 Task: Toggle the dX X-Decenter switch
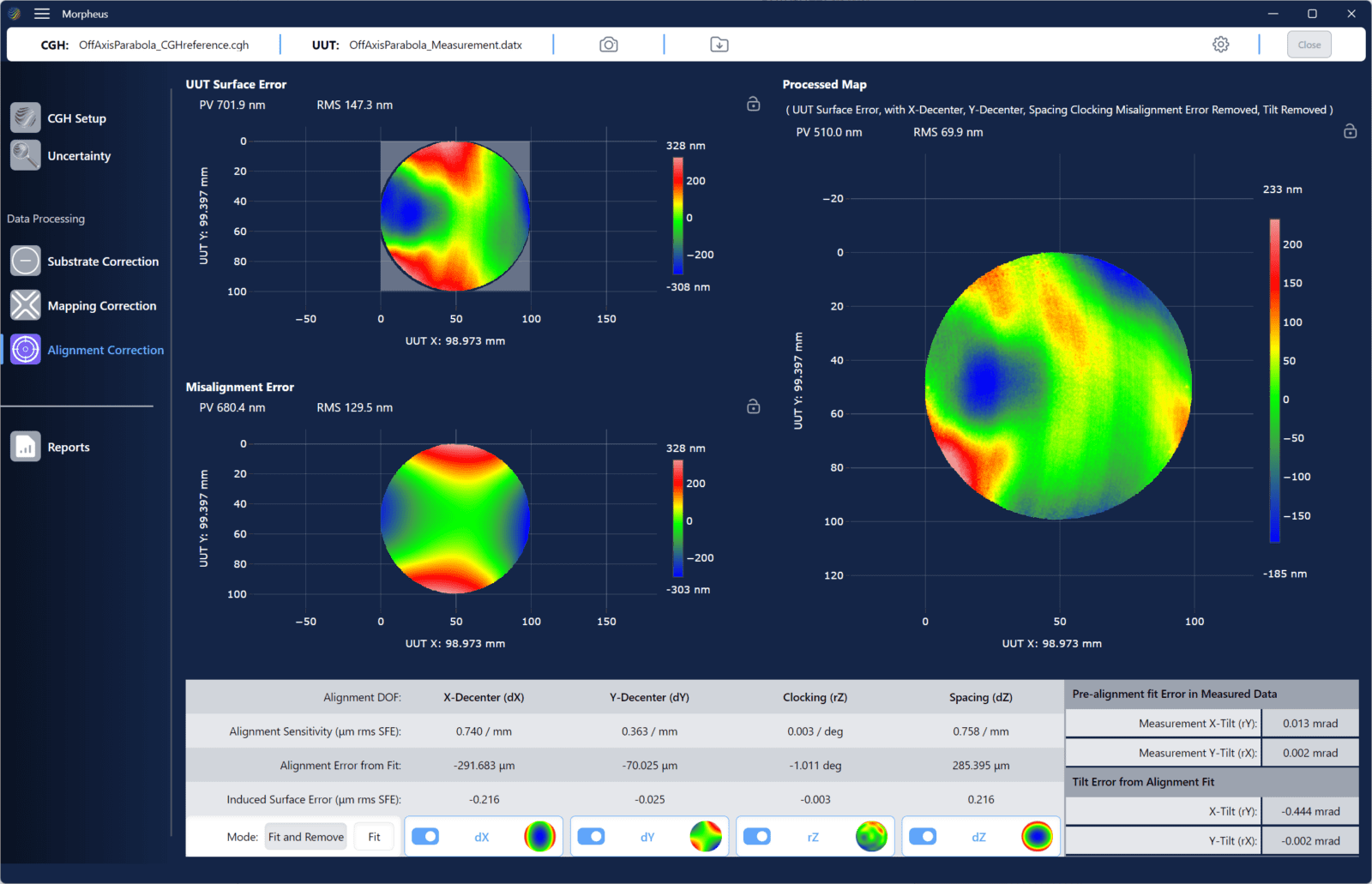coord(425,837)
